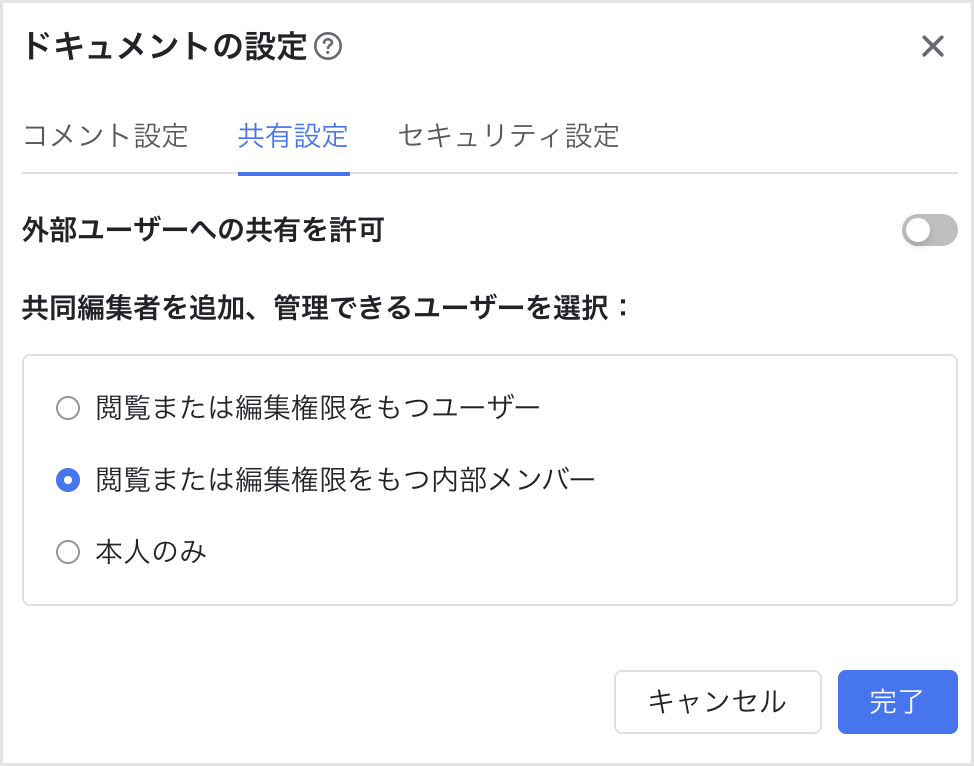Choose the 本人のみ radio circle
This screenshot has height=766, width=974.
(68, 552)
